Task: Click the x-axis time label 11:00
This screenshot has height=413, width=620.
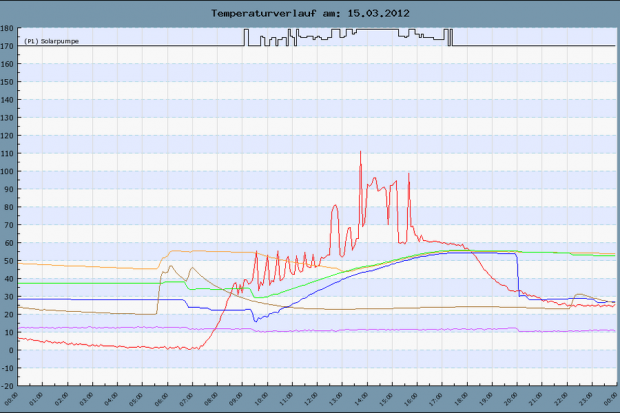Action: click(285, 399)
